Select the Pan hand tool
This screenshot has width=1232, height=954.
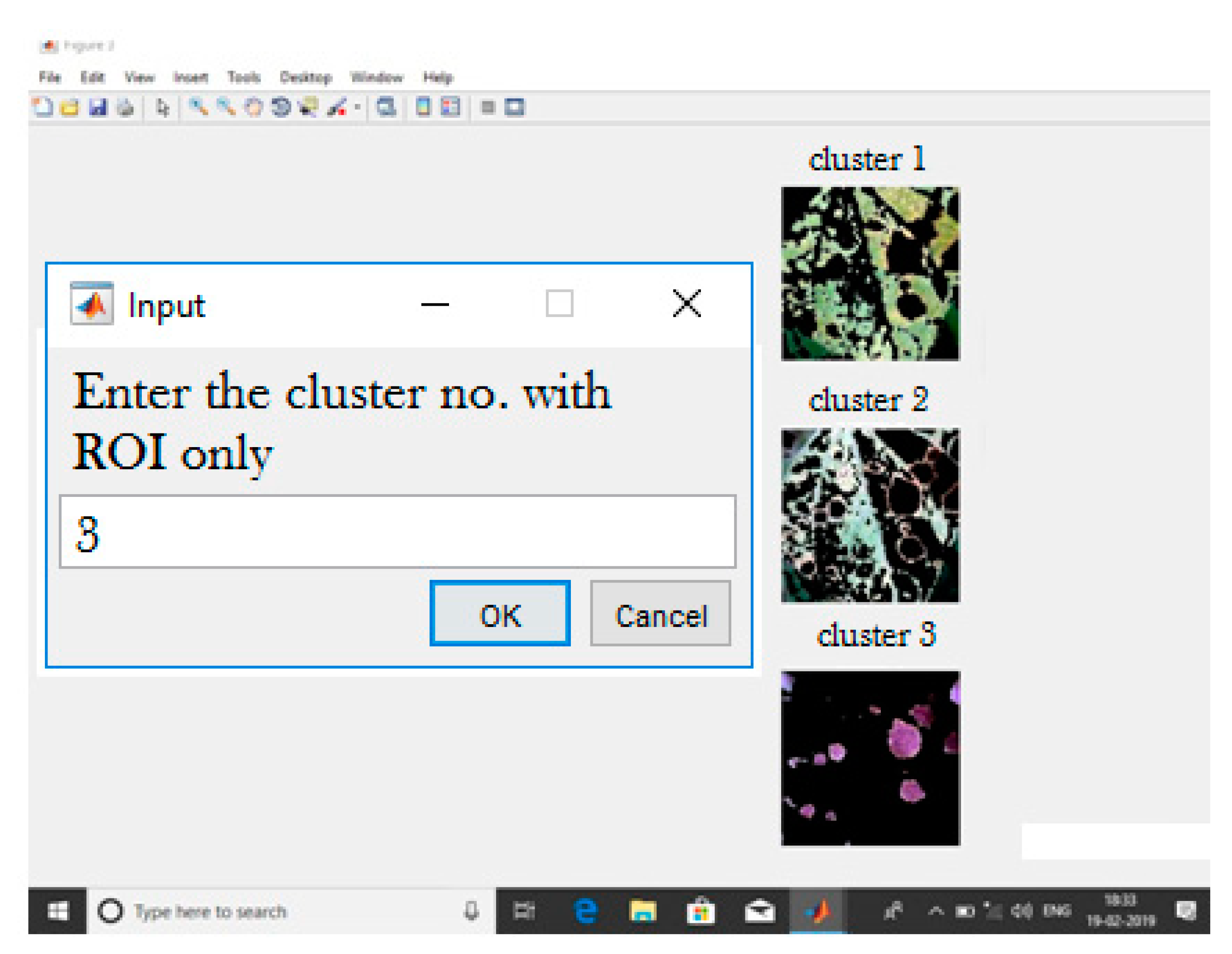tap(253, 106)
